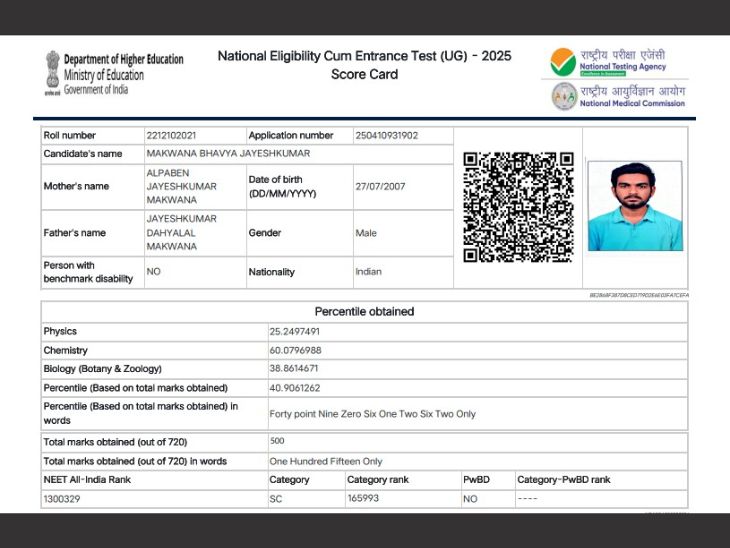Click the category rank value 165993
Image resolution: width=730 pixels, height=548 pixels.
[x=363, y=498]
